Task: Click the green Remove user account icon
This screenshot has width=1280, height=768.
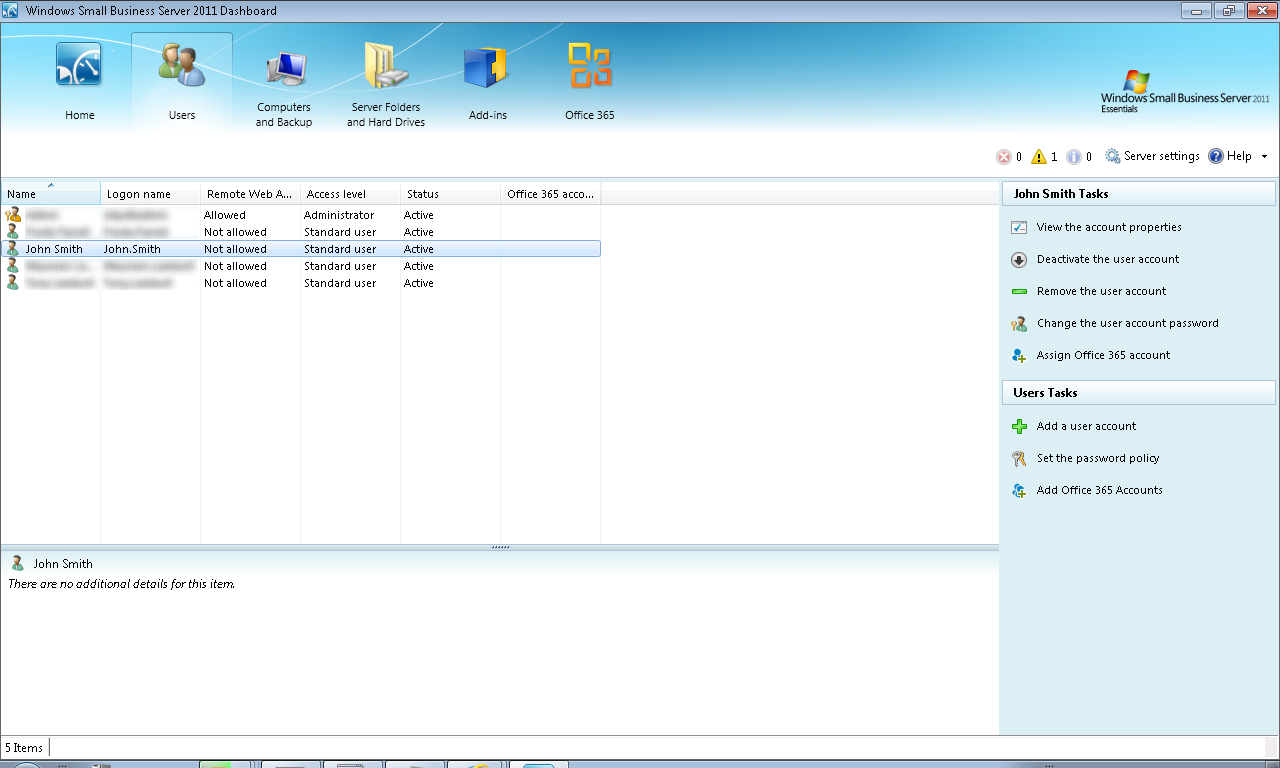Action: tap(1019, 292)
